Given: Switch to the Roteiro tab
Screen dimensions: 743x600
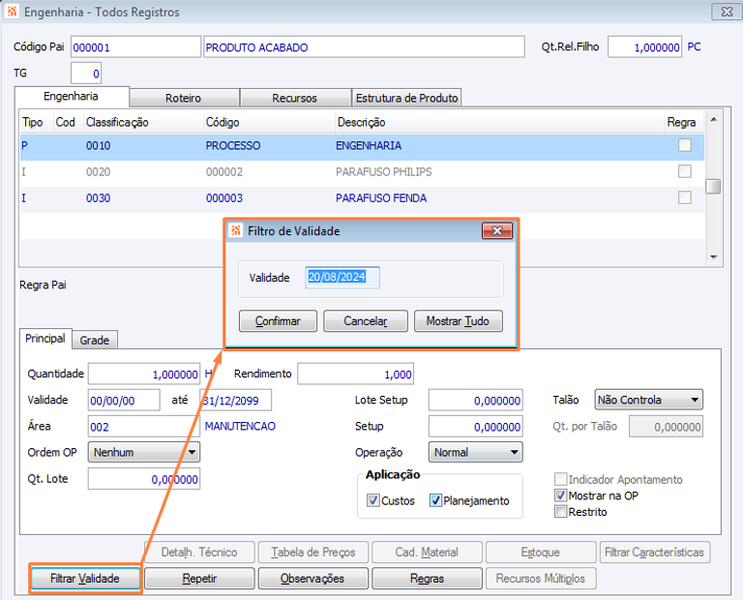Looking at the screenshot, I should (x=183, y=98).
